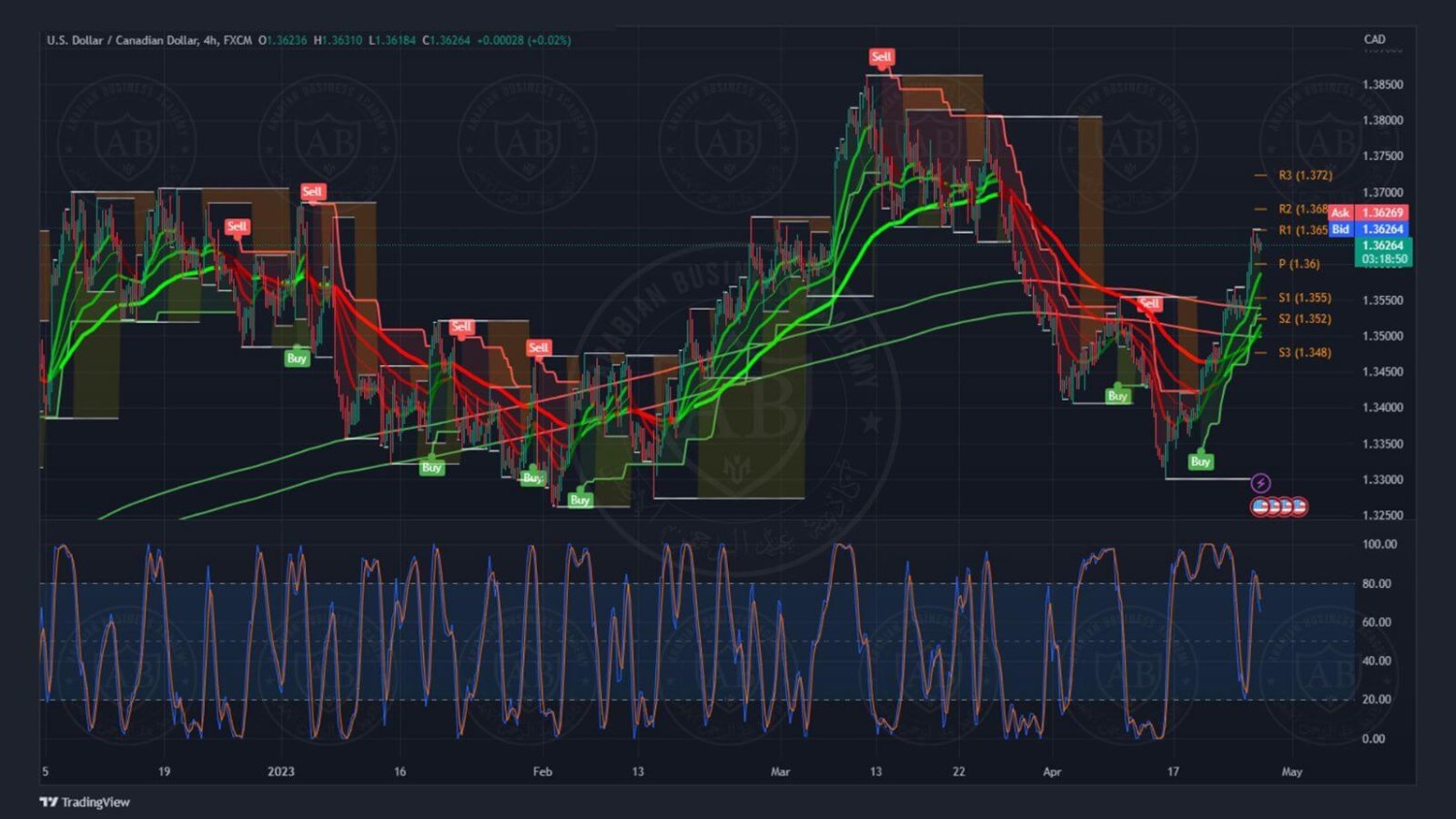
Task: Select the Buy signal before April 17
Action: 1118,396
